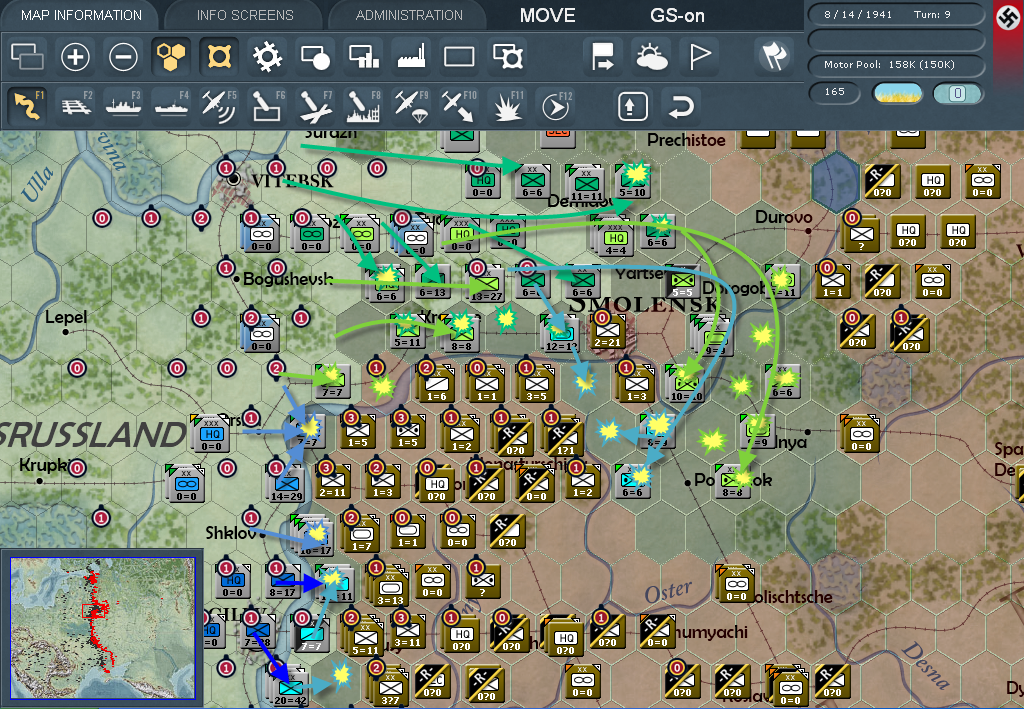Click the light-blue 0 indicator pill
This screenshot has width=1024, height=709.
[957, 93]
